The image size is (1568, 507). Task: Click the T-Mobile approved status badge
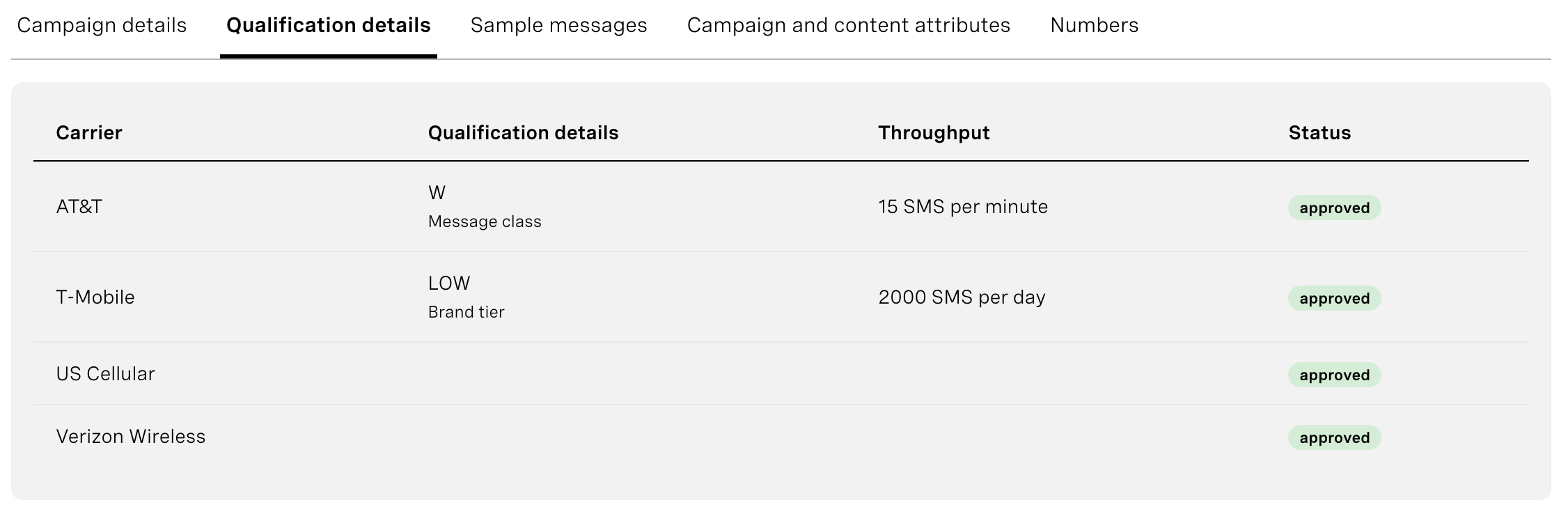1334,298
